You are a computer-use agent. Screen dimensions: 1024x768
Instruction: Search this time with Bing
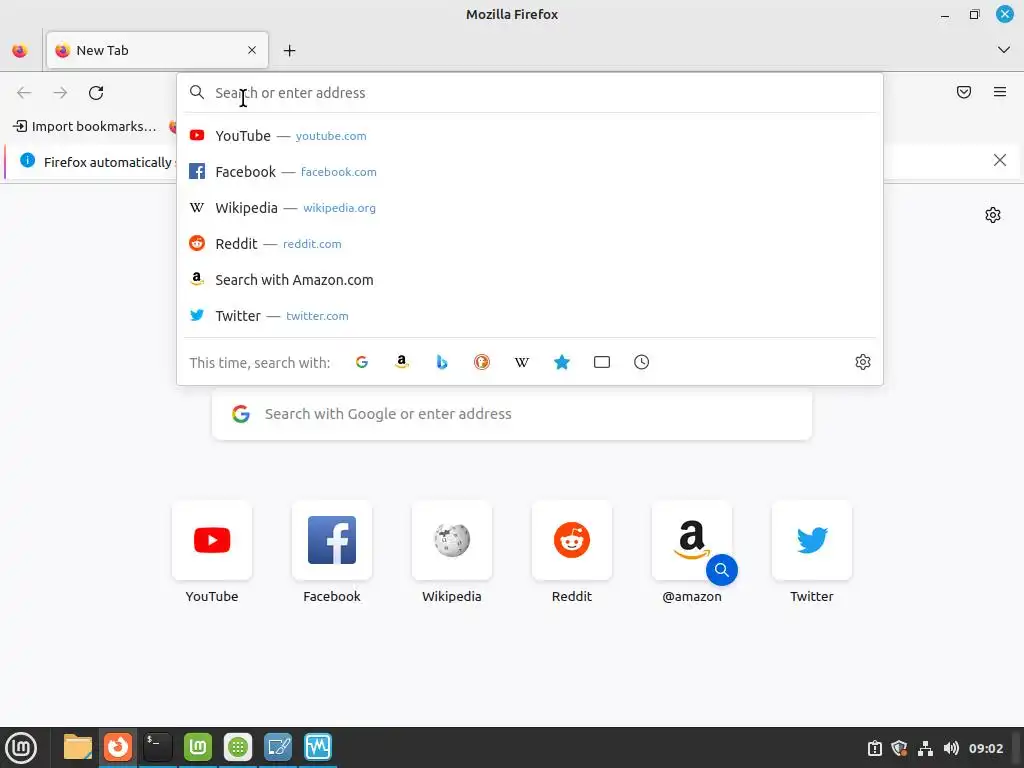click(442, 362)
